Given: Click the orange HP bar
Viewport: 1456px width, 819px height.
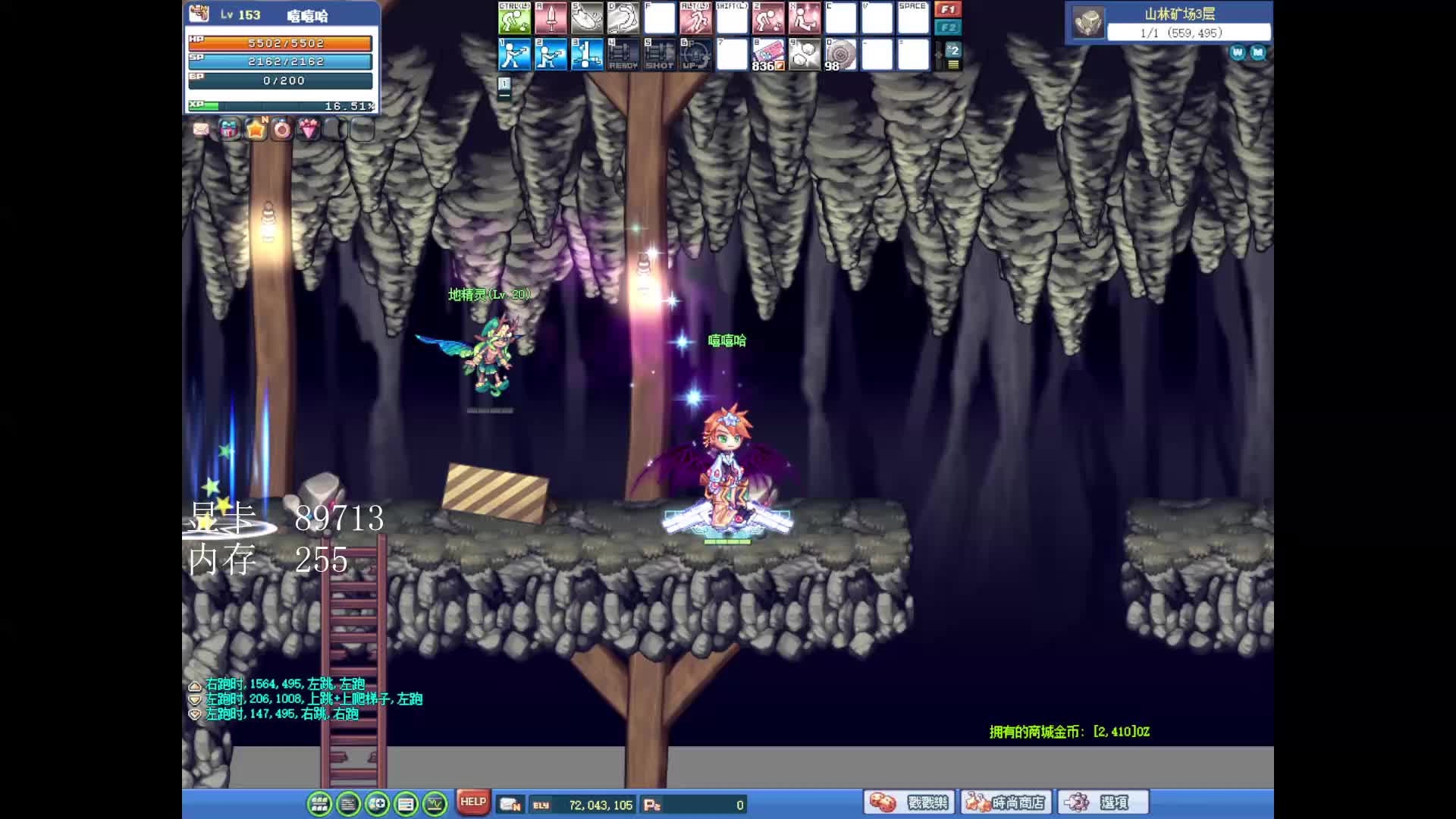Looking at the screenshot, I should 281,43.
